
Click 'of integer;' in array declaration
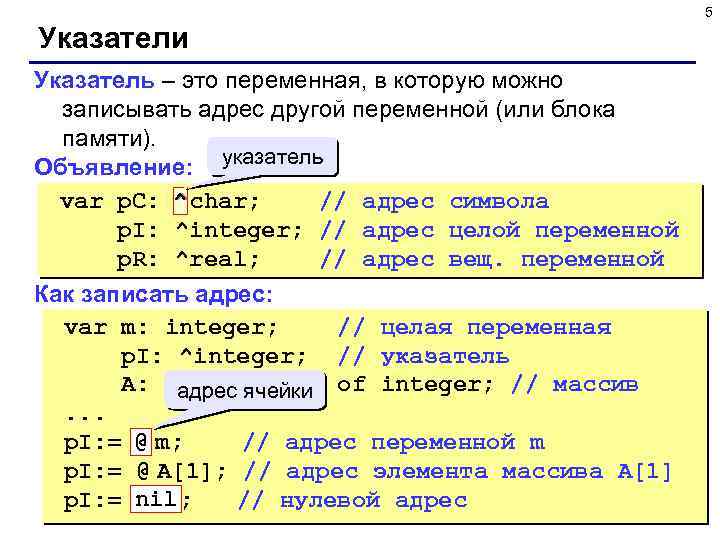[415, 384]
